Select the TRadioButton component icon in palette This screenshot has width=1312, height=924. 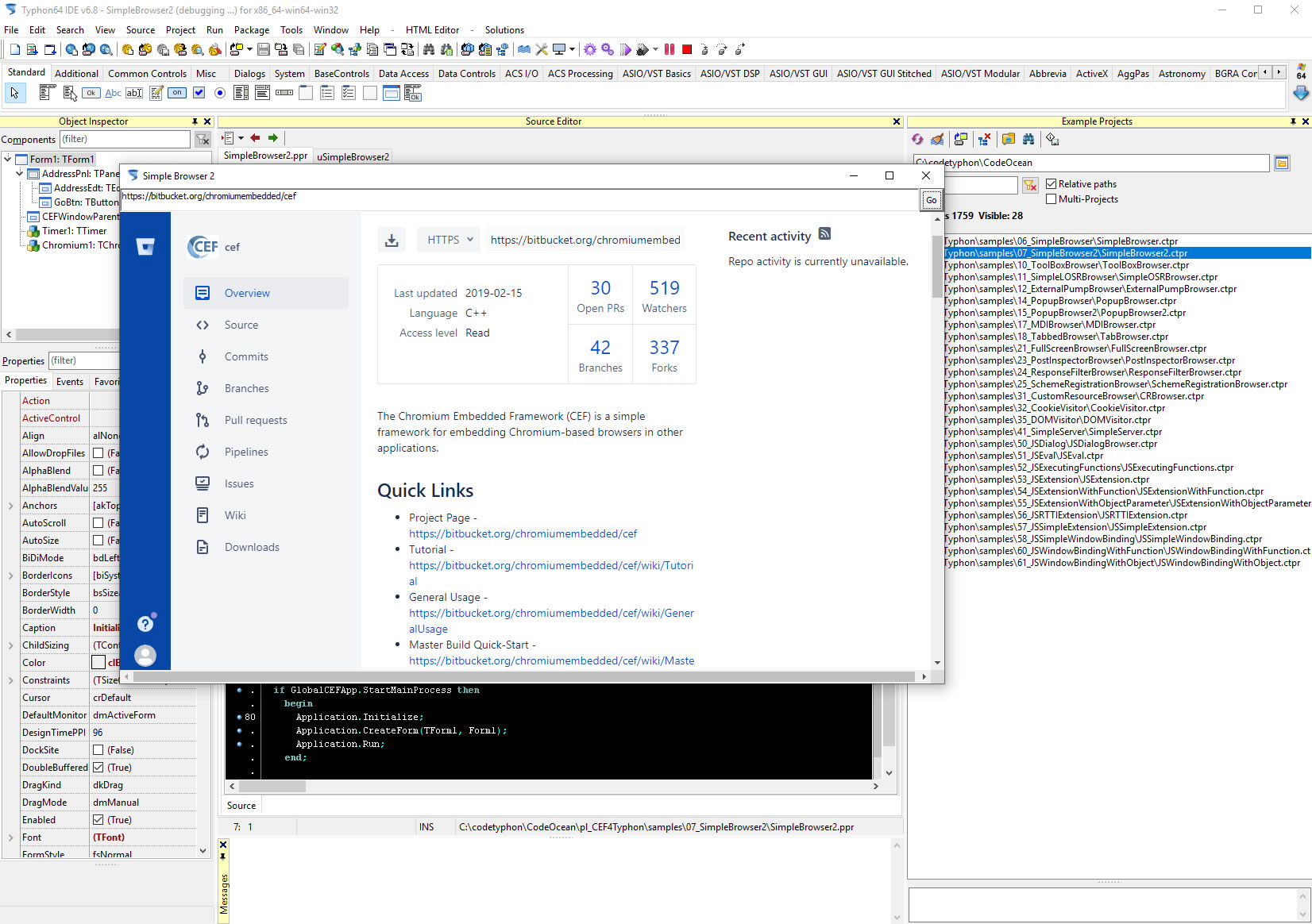[x=220, y=93]
